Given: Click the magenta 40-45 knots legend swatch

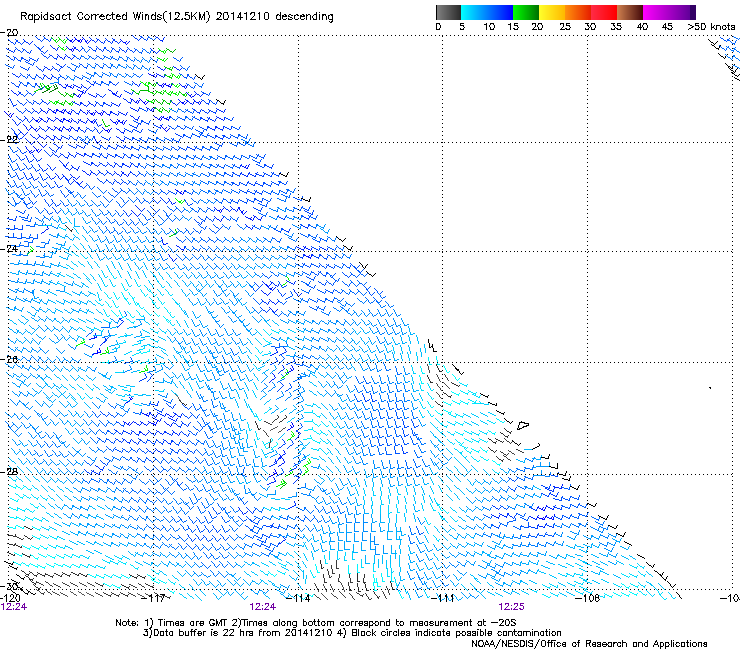Looking at the screenshot, I should [x=656, y=12].
